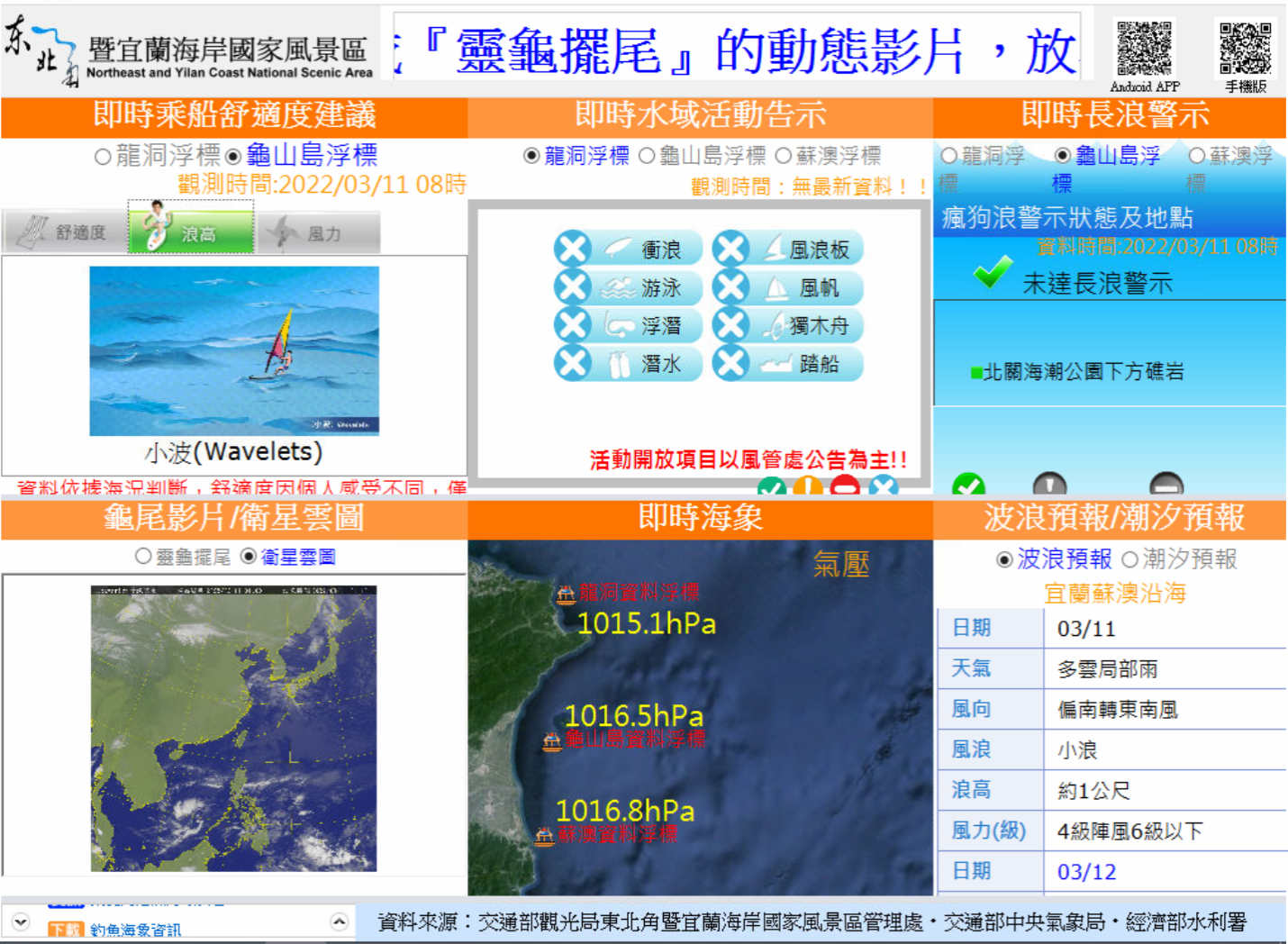Open the 釣魚海象資訊 link

tap(135, 930)
